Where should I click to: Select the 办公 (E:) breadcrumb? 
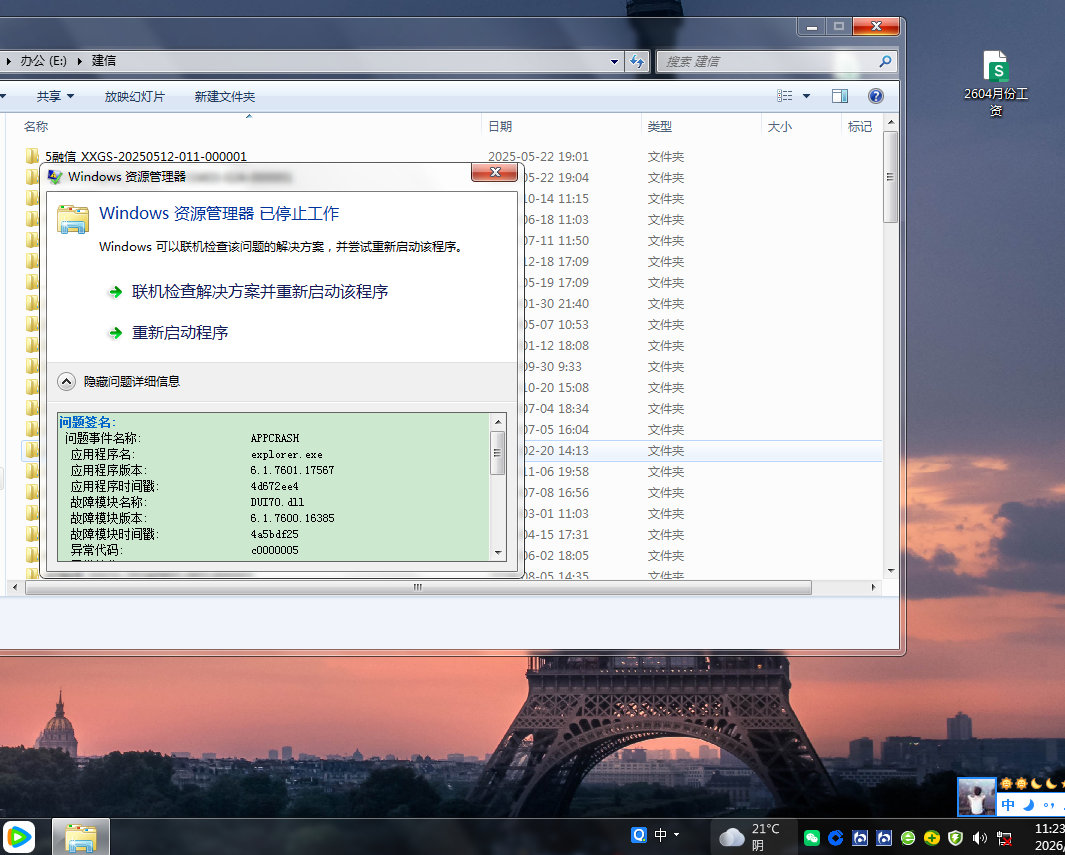pos(43,60)
